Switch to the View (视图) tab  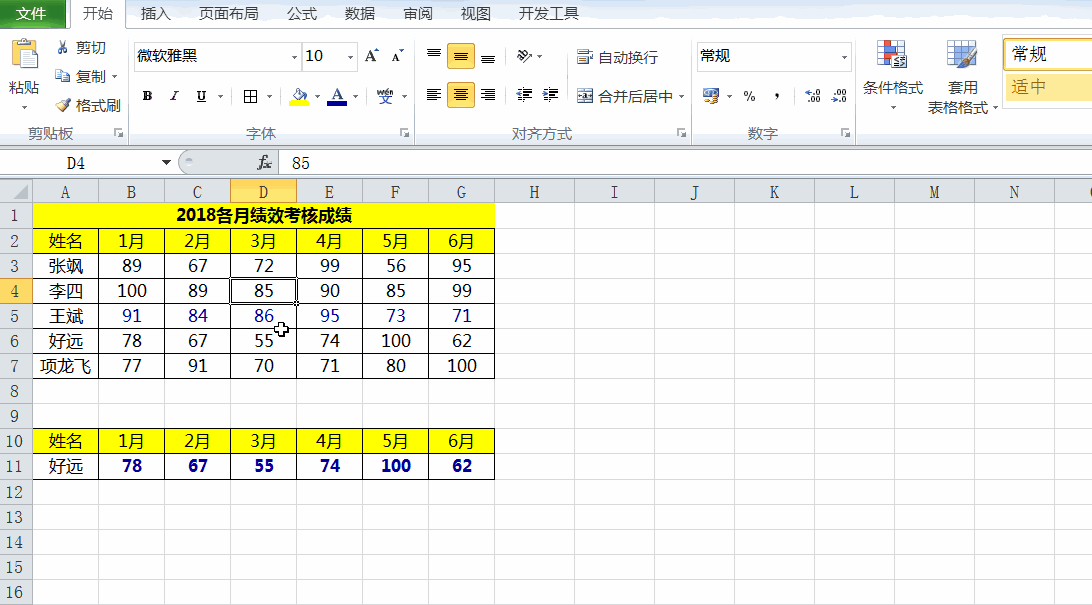point(476,13)
